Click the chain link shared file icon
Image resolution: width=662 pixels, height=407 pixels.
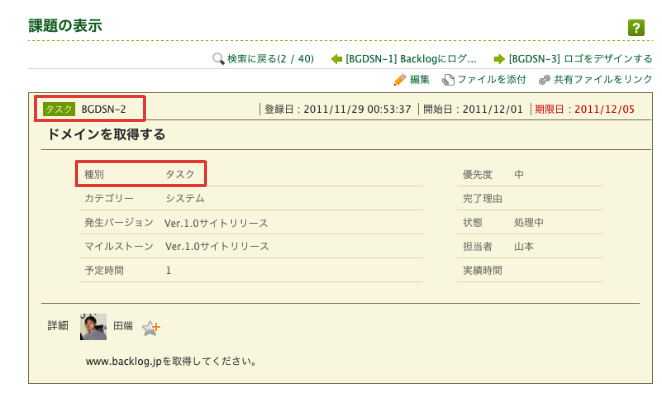pos(544,79)
